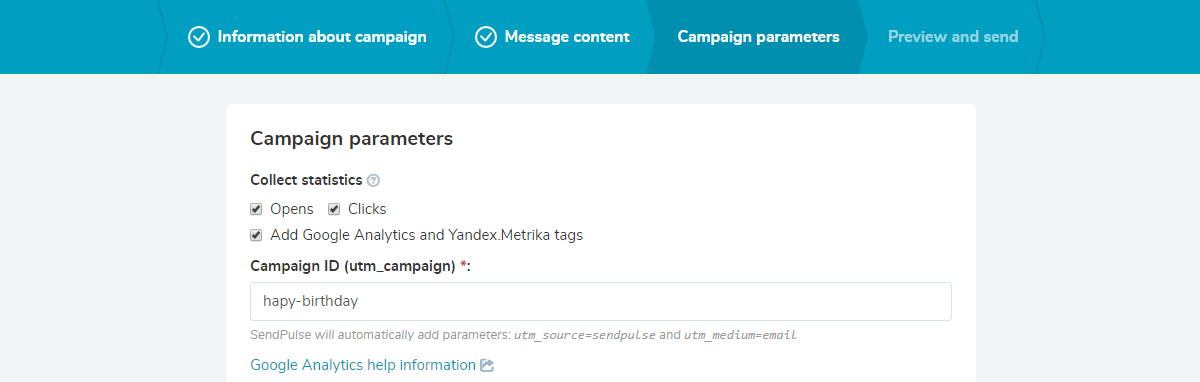The height and width of the screenshot is (382, 1200).
Task: Toggle the Clicks statistics checkbox
Action: click(x=334, y=209)
